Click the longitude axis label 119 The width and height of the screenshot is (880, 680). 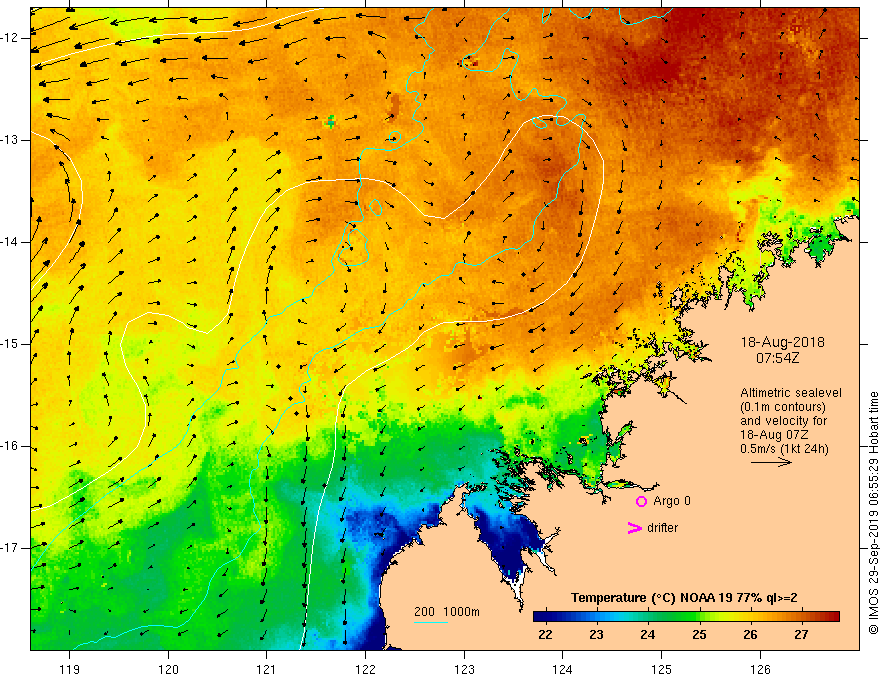(70, 669)
